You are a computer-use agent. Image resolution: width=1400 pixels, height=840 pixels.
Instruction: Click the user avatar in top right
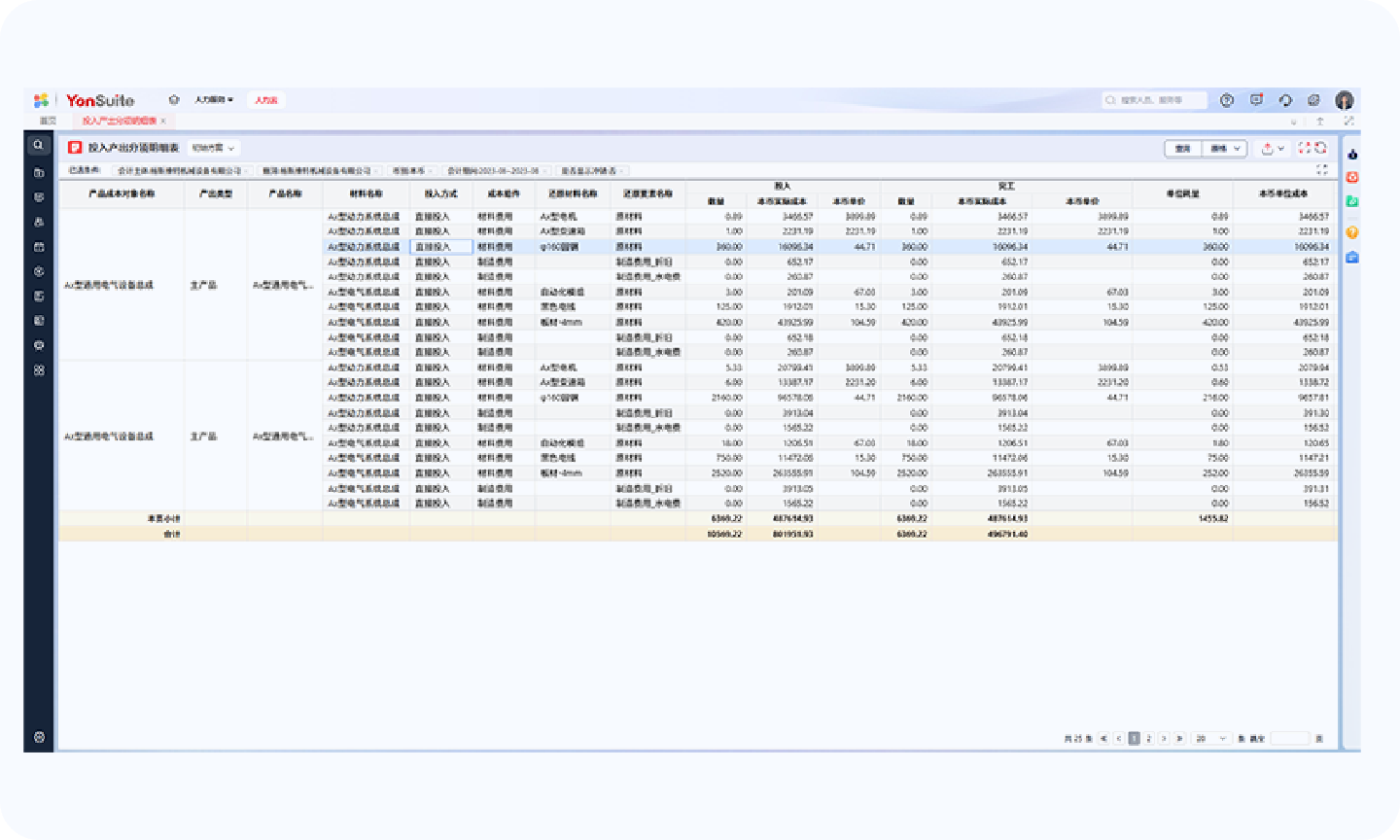(x=1344, y=100)
